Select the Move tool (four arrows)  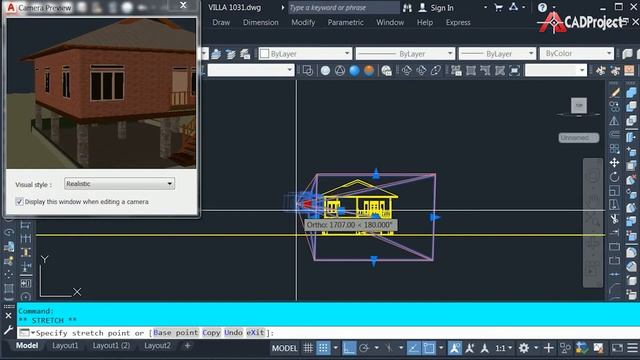(615, 163)
